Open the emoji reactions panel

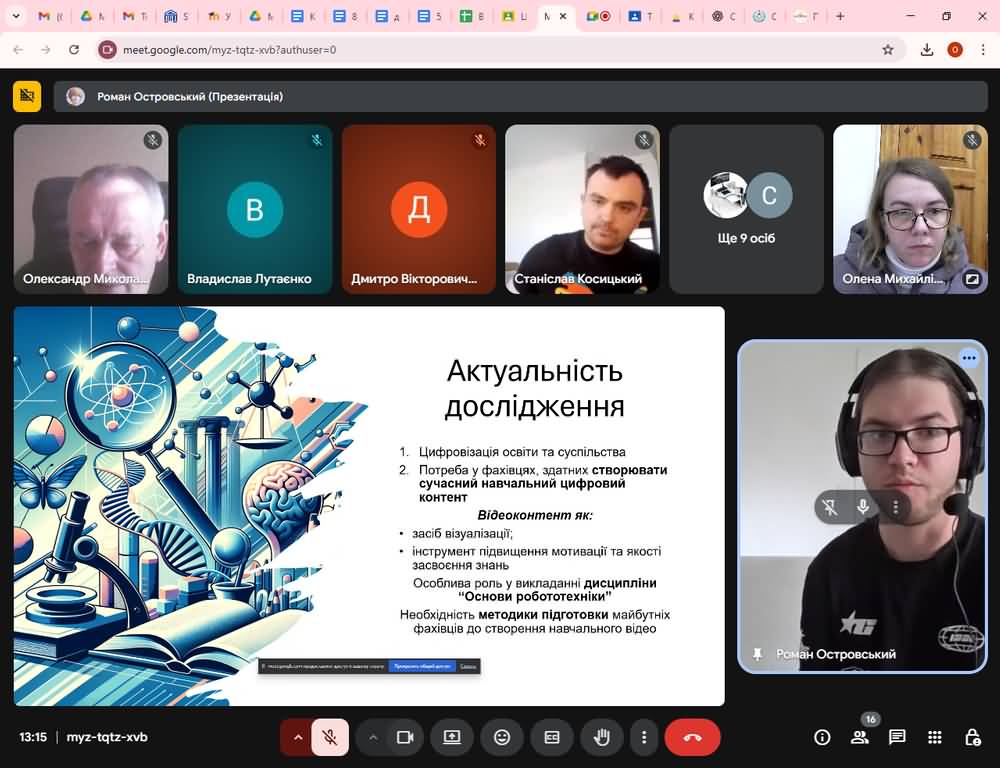pyautogui.click(x=502, y=737)
